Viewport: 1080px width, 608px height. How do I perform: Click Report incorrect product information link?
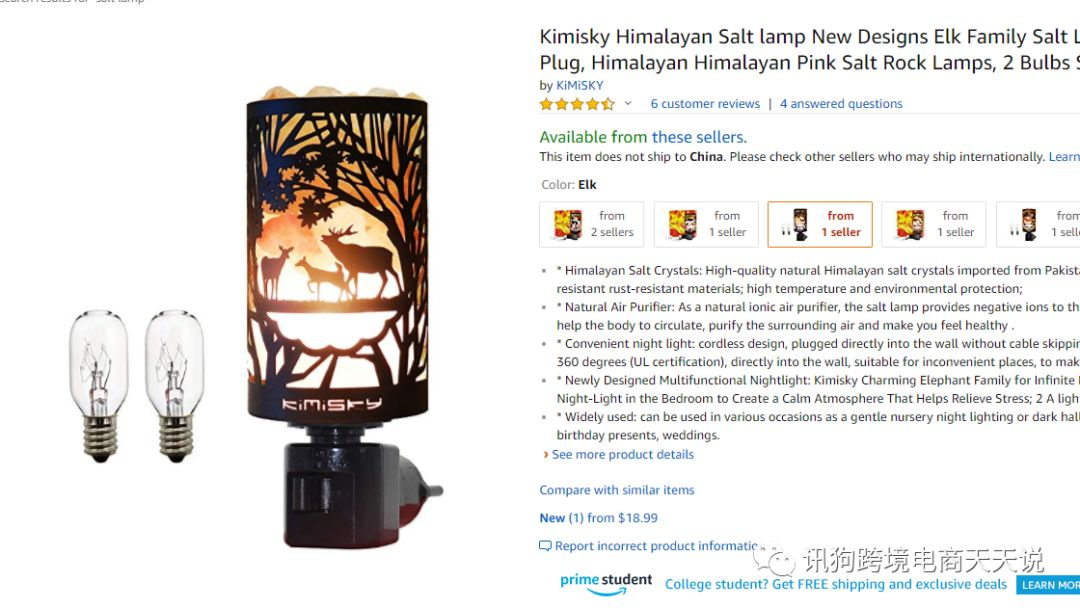(657, 546)
